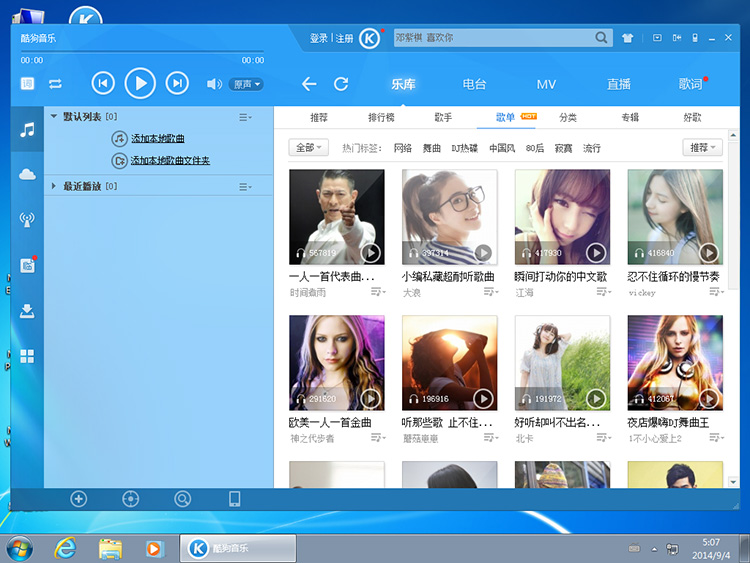The width and height of the screenshot is (750, 563).
Task: Click the 登录 login link
Action: coord(319,38)
